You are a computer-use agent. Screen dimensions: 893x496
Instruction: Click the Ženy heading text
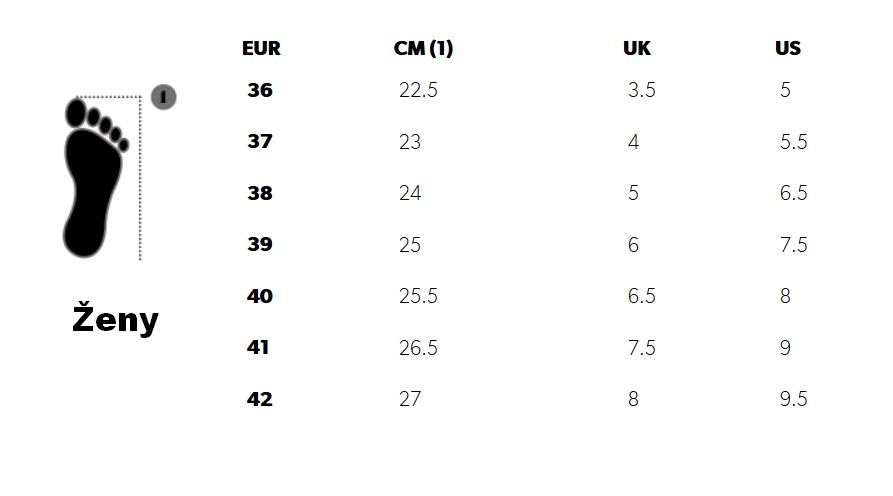115,320
